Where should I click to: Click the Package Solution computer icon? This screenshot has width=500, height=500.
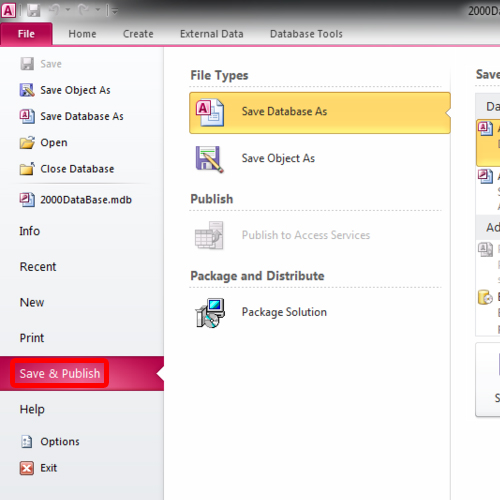(x=210, y=313)
